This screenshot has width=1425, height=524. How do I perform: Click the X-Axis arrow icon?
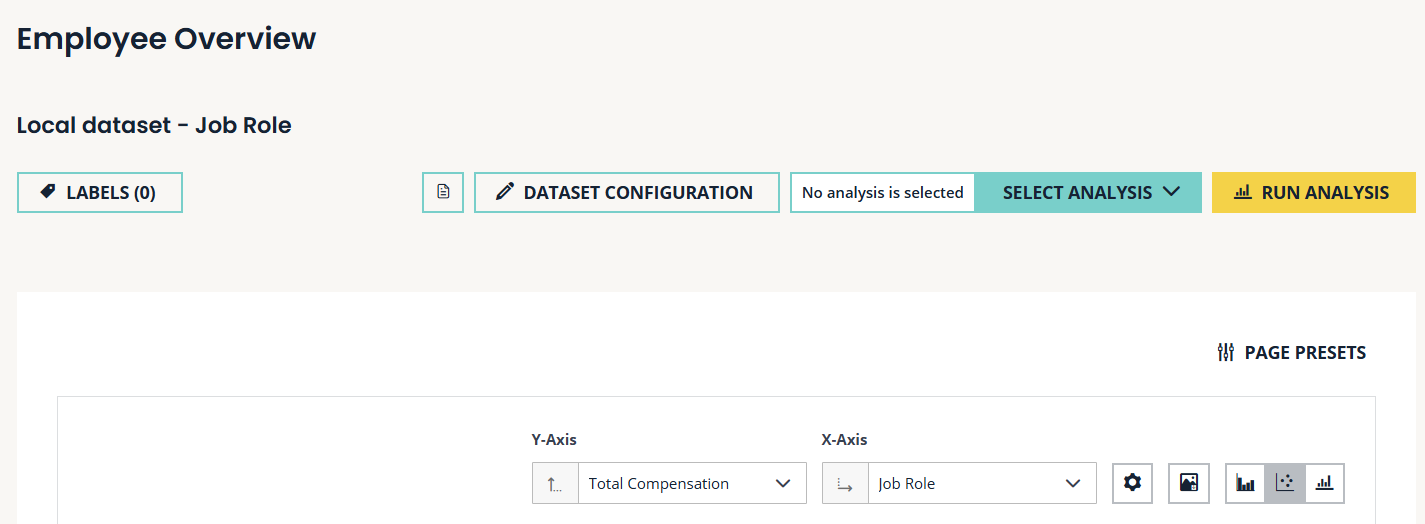(845, 484)
